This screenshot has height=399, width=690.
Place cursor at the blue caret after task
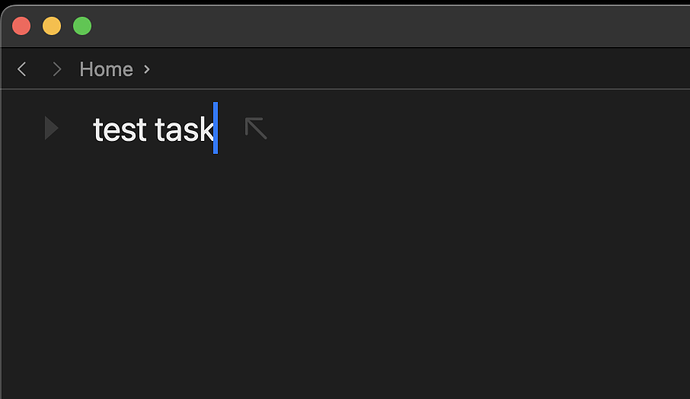(216, 128)
